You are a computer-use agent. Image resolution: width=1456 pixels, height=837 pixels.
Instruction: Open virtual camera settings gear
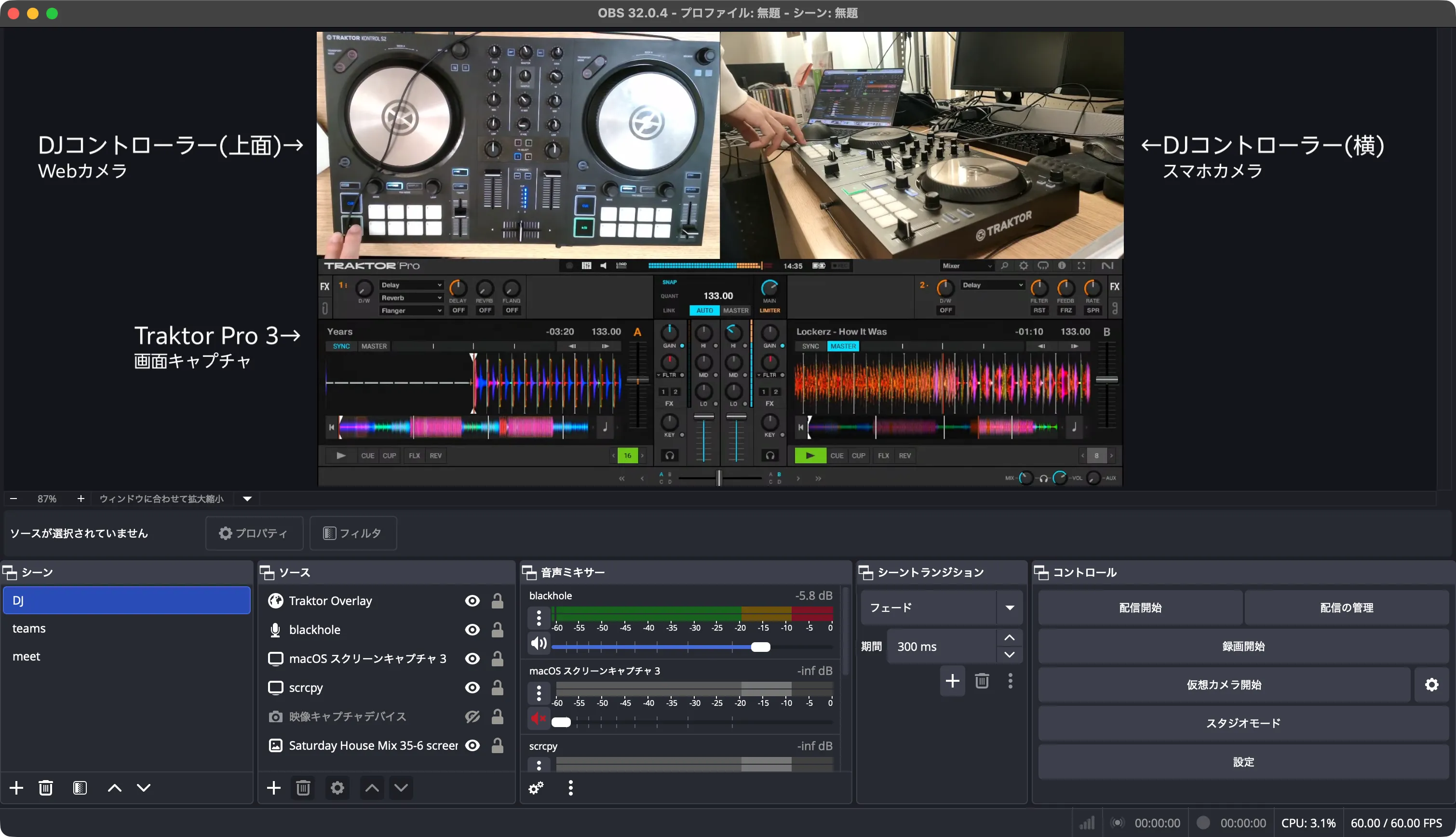1432,685
